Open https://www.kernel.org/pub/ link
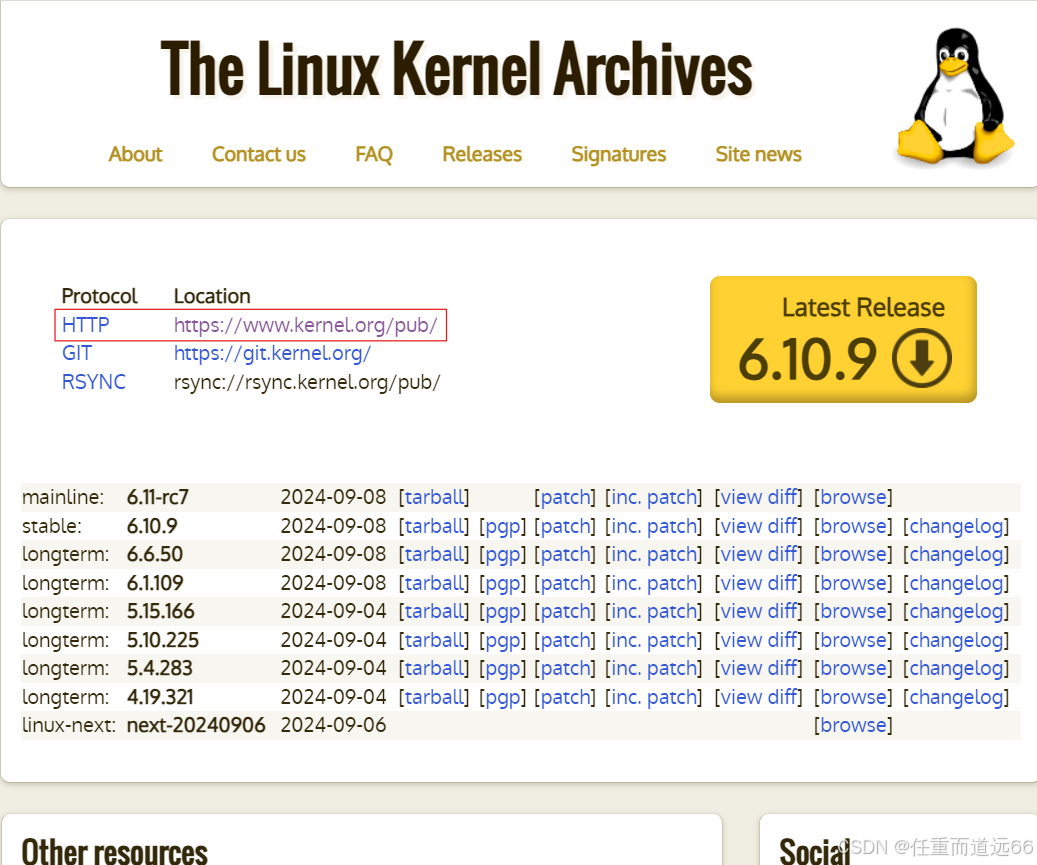The width and height of the screenshot is (1037, 865). tap(306, 325)
